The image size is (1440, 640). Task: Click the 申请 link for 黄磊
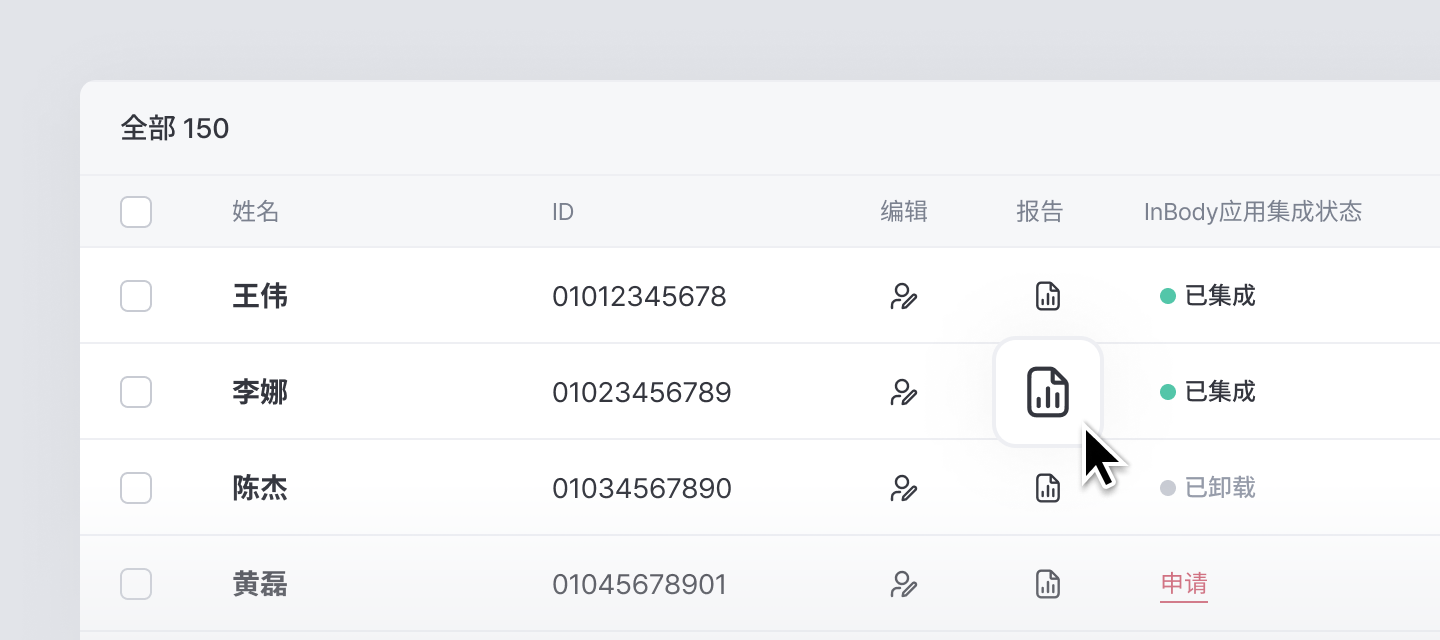tap(1184, 584)
